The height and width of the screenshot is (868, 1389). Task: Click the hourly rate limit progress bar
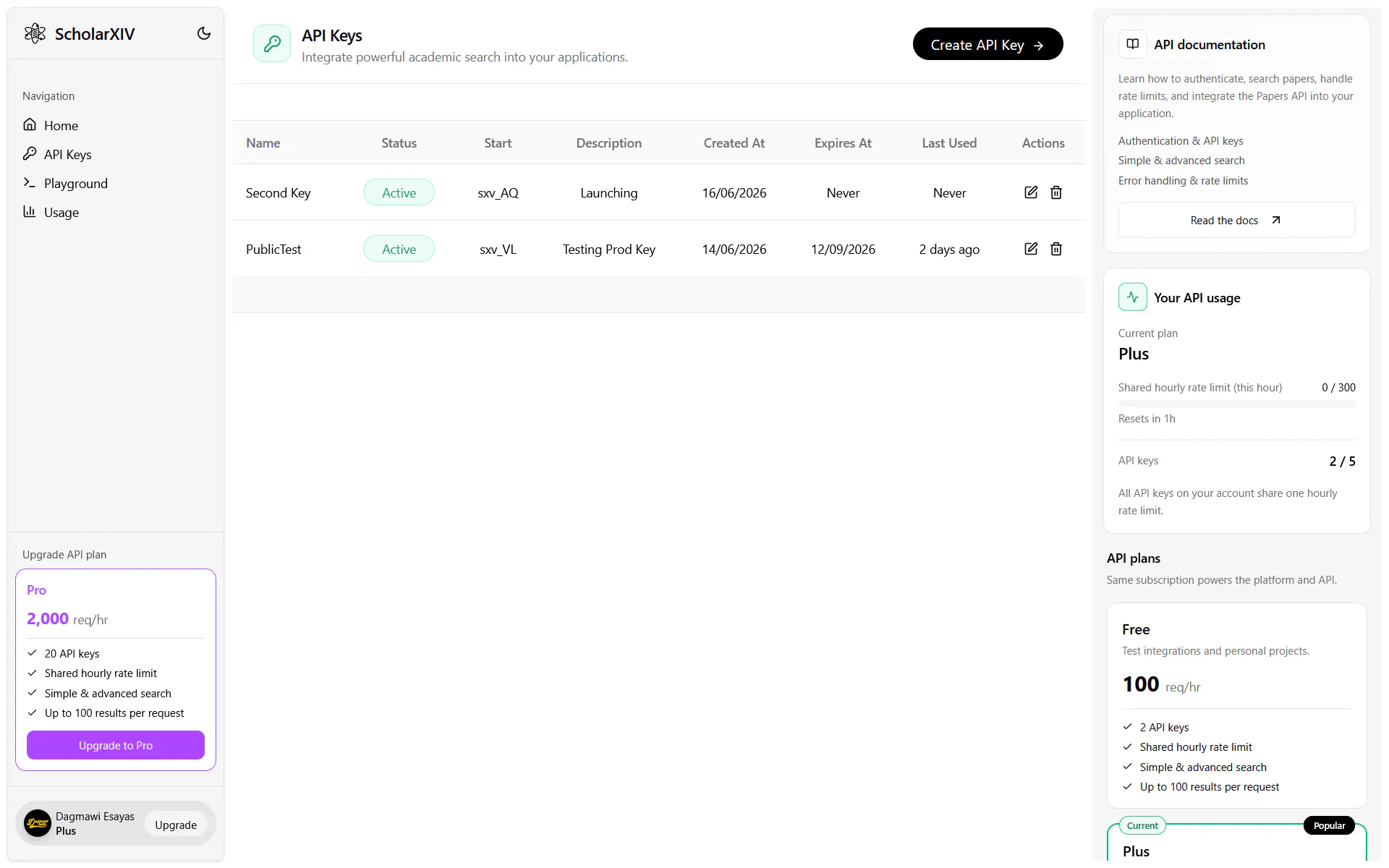tap(1236, 403)
